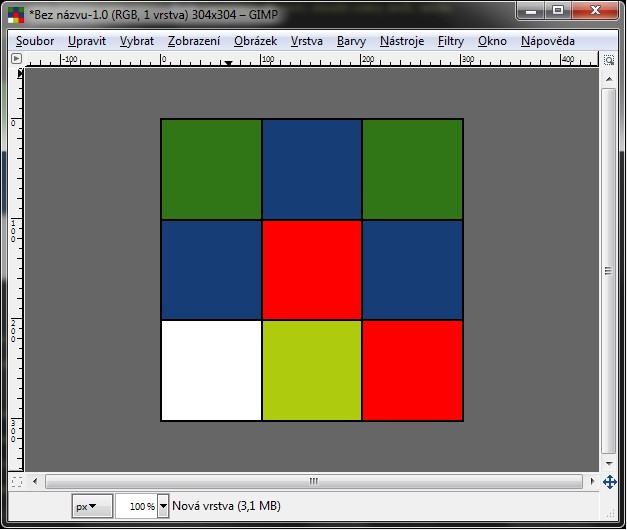Click the horizontal scrollbar thumb
The image size is (627, 530).
click(314, 482)
